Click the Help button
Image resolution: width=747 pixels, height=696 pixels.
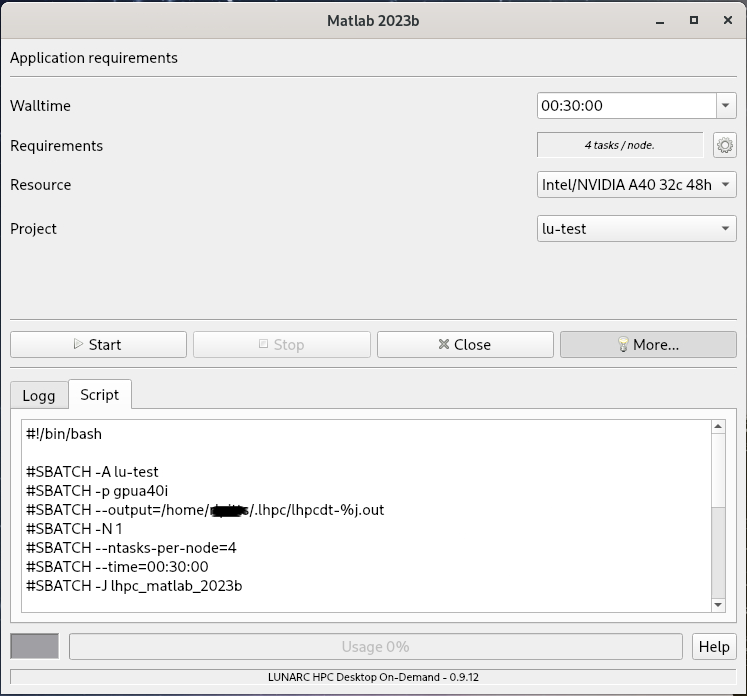[x=714, y=646]
